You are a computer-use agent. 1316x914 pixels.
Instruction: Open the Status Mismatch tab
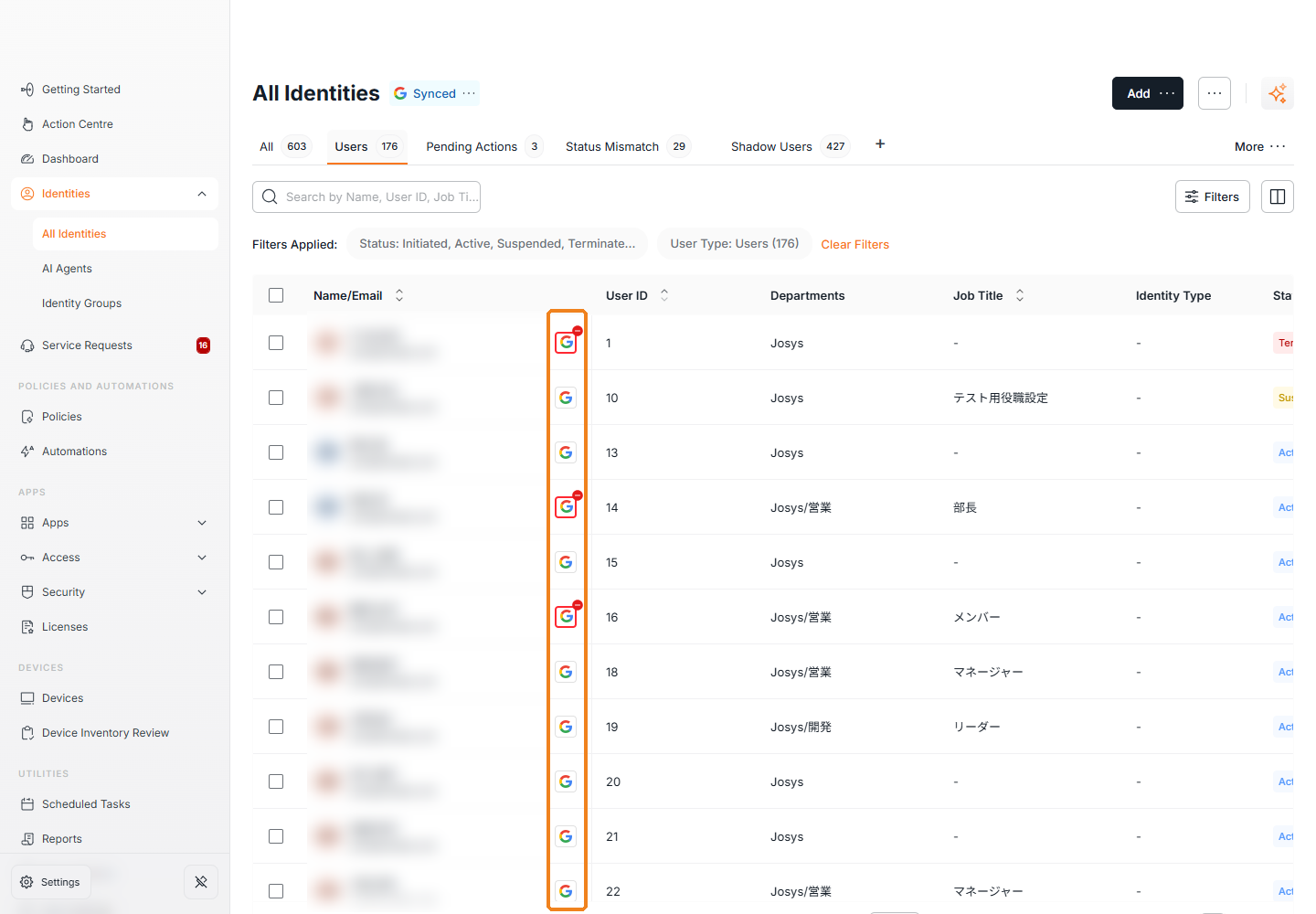pyautogui.click(x=628, y=146)
